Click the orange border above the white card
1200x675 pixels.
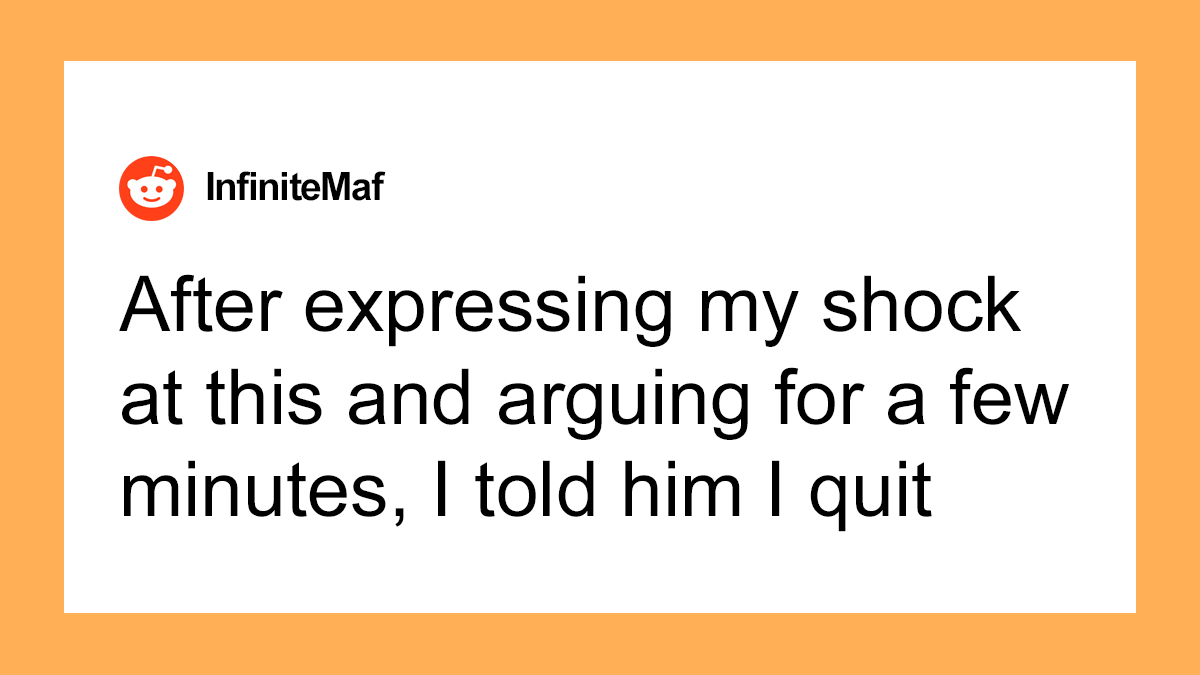(600, 30)
